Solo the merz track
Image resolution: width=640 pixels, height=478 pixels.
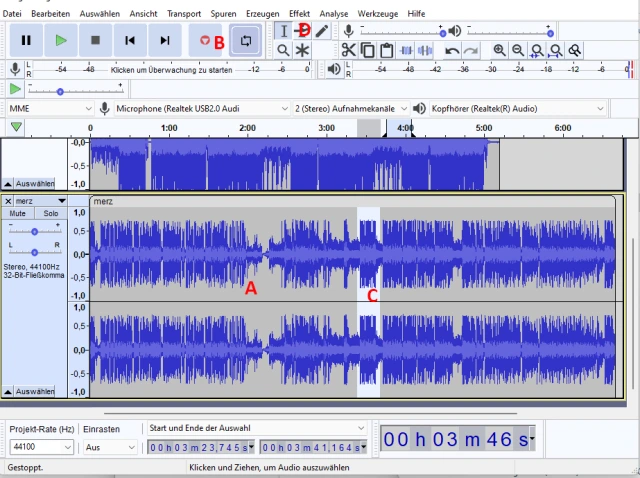[x=50, y=214]
